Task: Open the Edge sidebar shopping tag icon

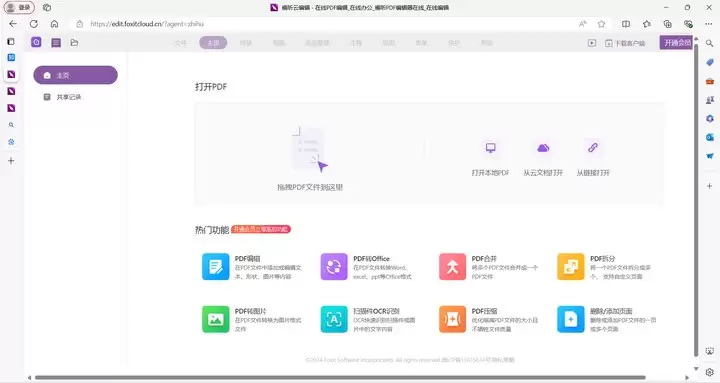Action: pos(709,62)
